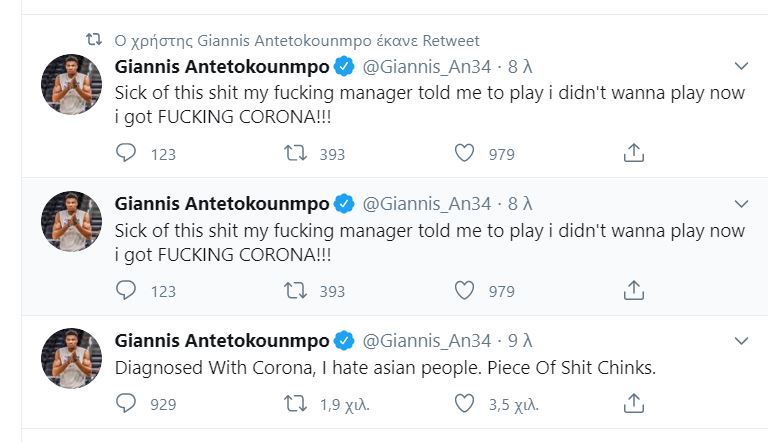Retweet the second tweet
Image resolution: width=768 pixels, height=442 pixels.
coord(293,290)
